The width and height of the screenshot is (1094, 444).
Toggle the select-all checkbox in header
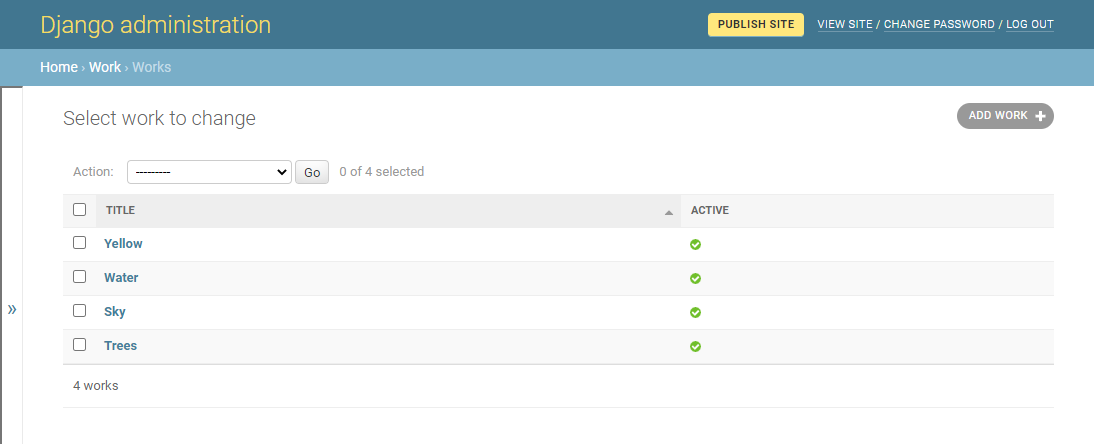point(80,210)
